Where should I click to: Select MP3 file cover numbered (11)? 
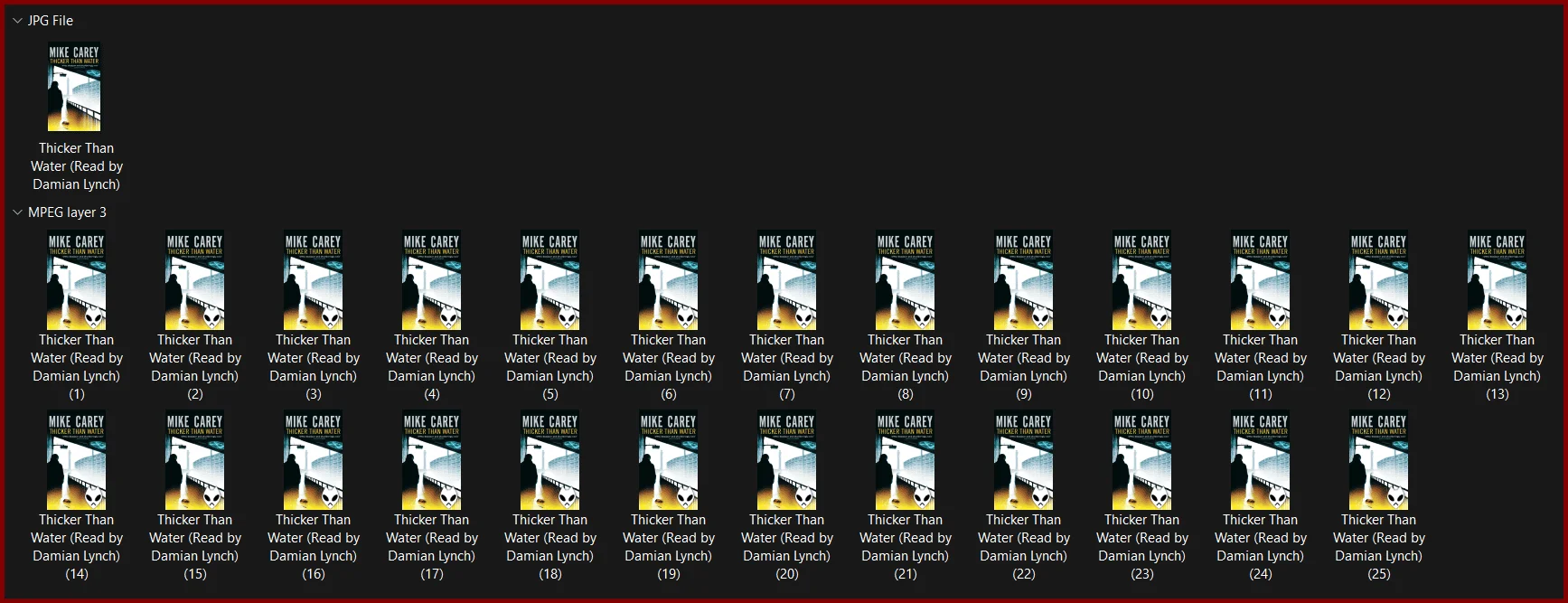point(1261,280)
